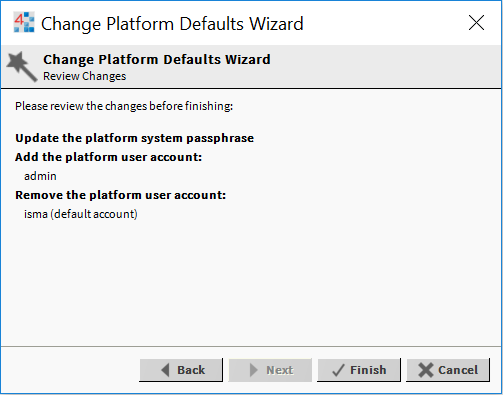Viewport: 503px width, 395px height.
Task: Click 'Add the platform user account:' heading
Action: click(x=109, y=157)
